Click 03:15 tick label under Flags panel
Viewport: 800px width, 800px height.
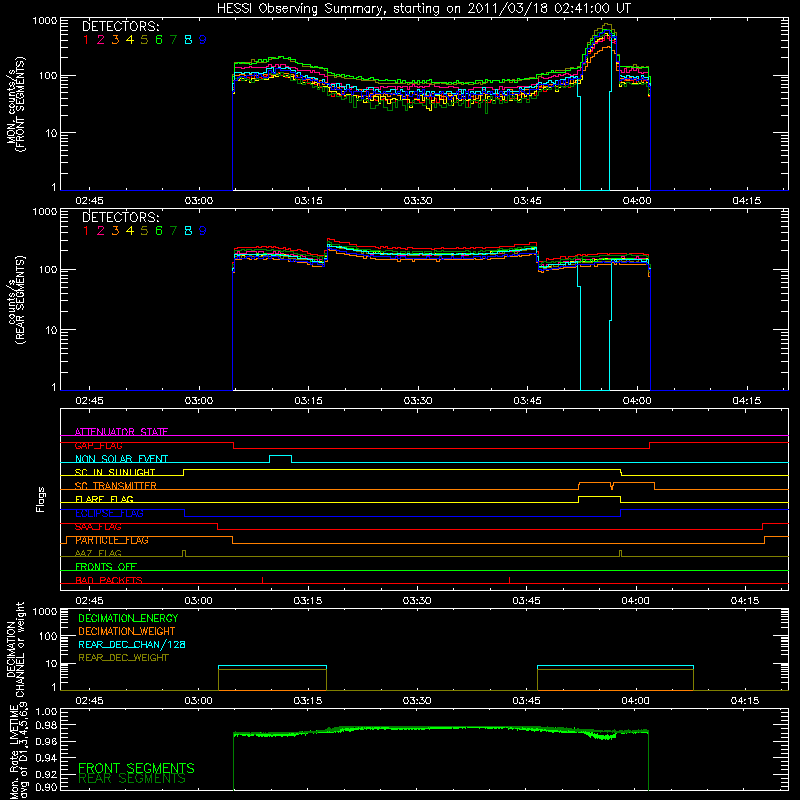pyautogui.click(x=308, y=601)
